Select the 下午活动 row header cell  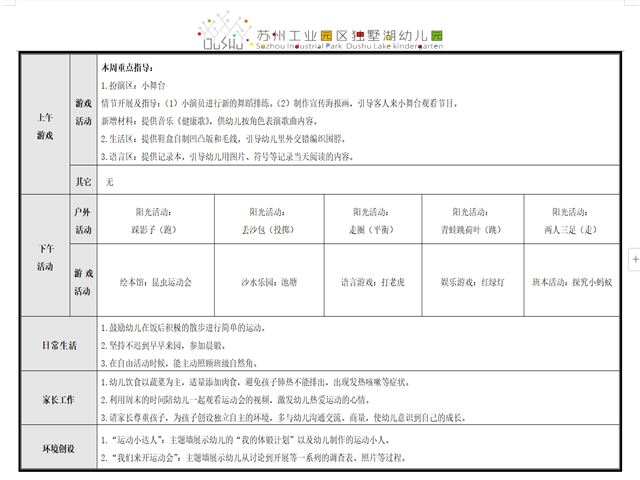(45, 259)
